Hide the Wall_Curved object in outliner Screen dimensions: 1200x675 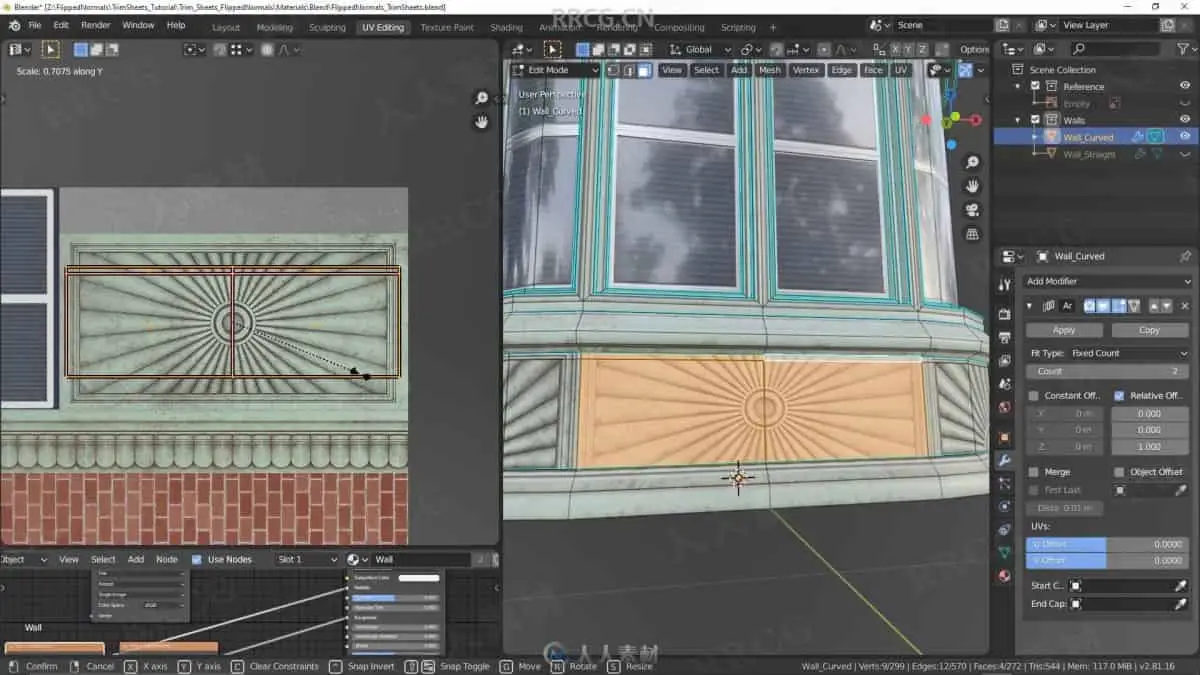1185,137
